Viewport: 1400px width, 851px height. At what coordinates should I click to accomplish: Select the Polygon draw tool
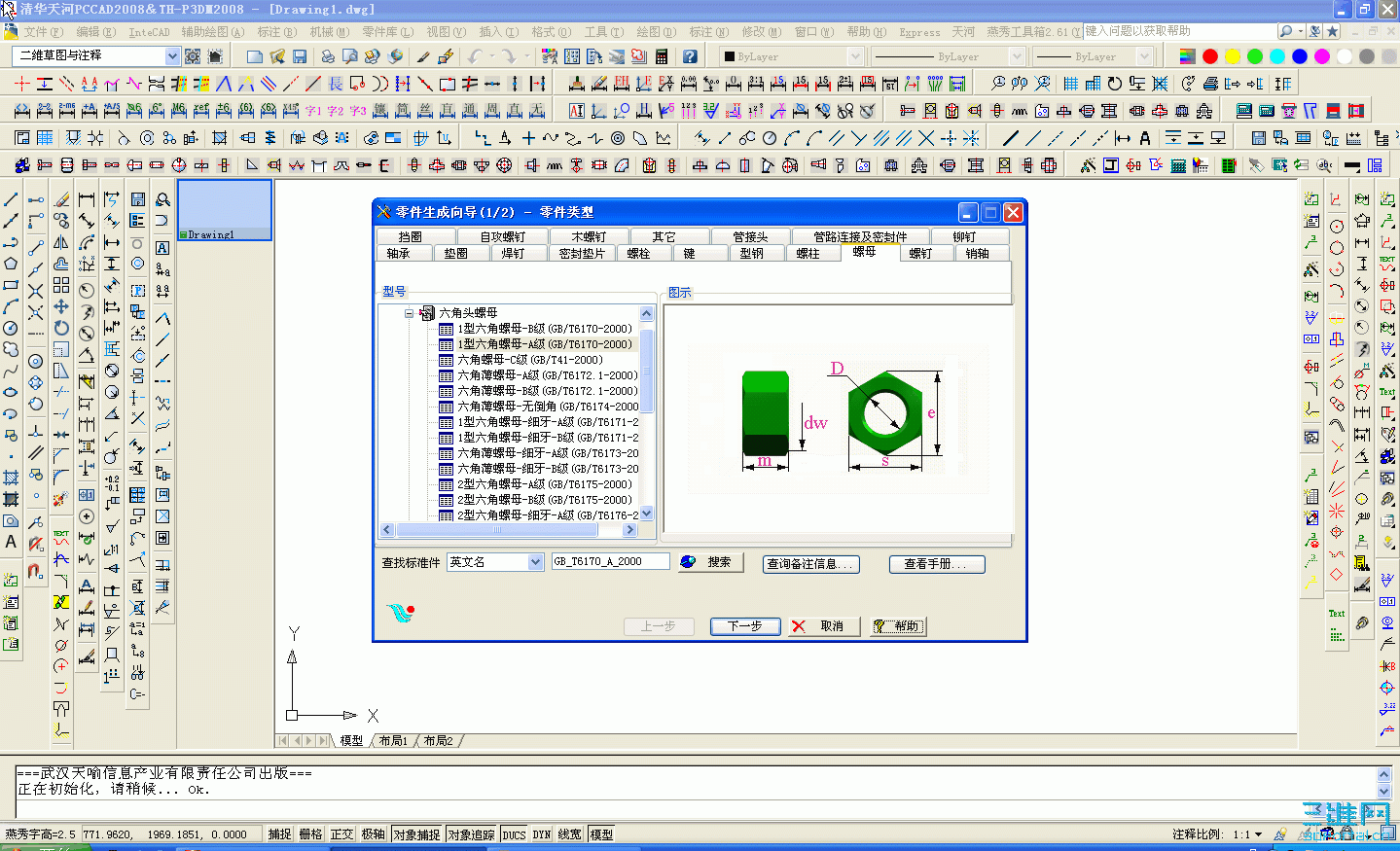click(x=11, y=264)
